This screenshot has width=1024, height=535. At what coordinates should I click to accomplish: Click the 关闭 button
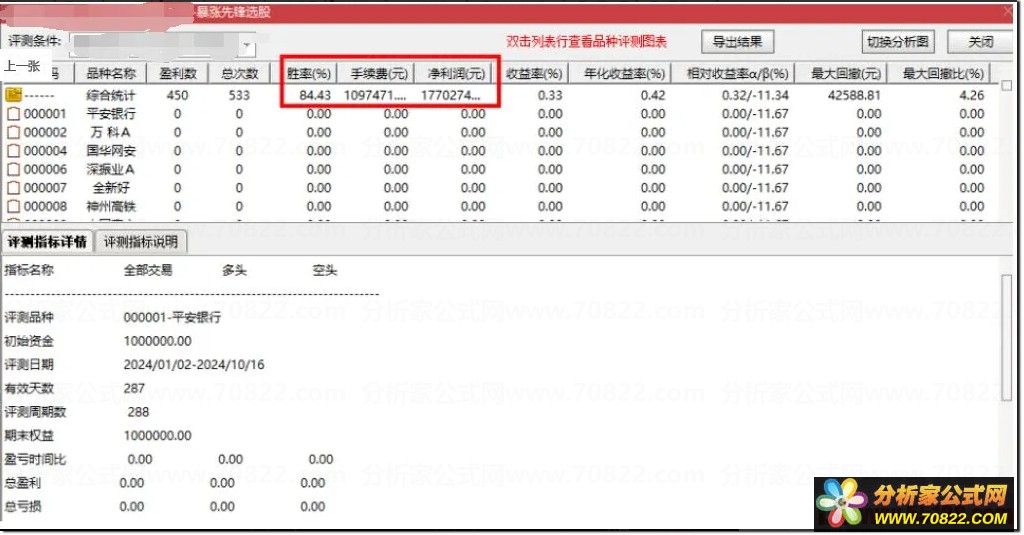click(x=980, y=42)
